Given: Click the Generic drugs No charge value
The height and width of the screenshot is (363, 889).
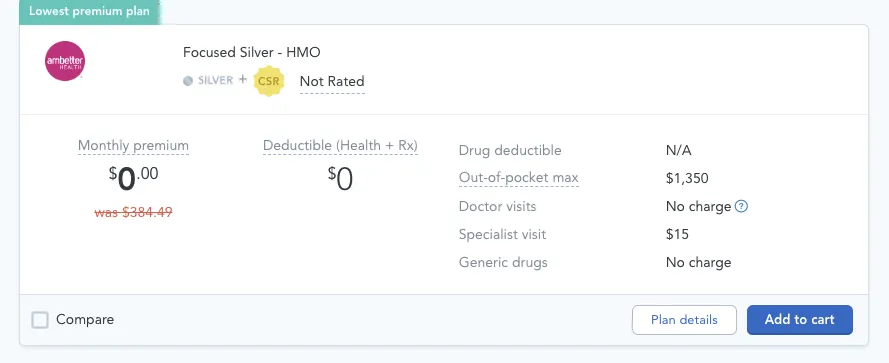Looking at the screenshot, I should 698,263.
